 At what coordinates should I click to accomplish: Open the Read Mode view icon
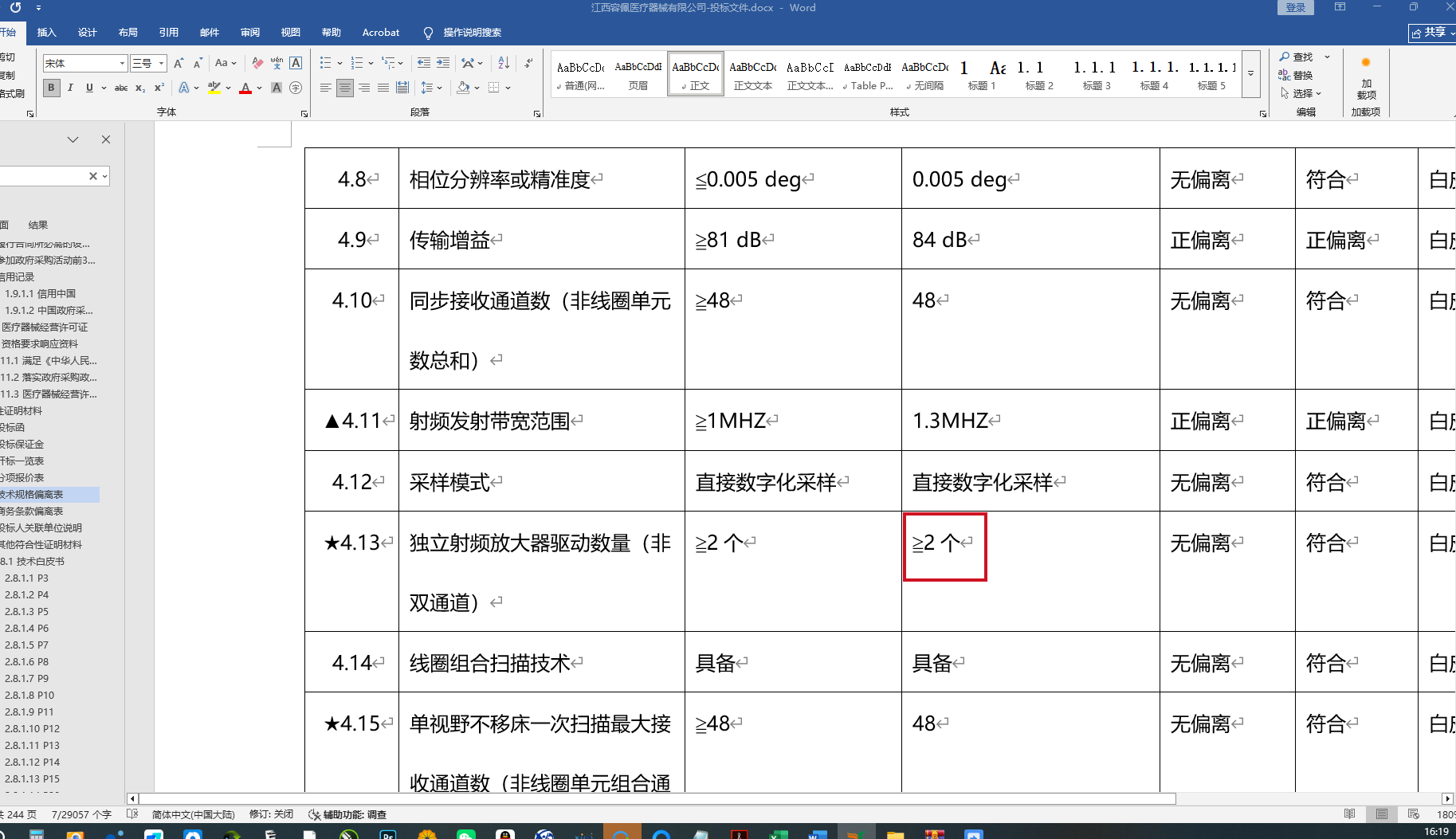[x=1349, y=814]
